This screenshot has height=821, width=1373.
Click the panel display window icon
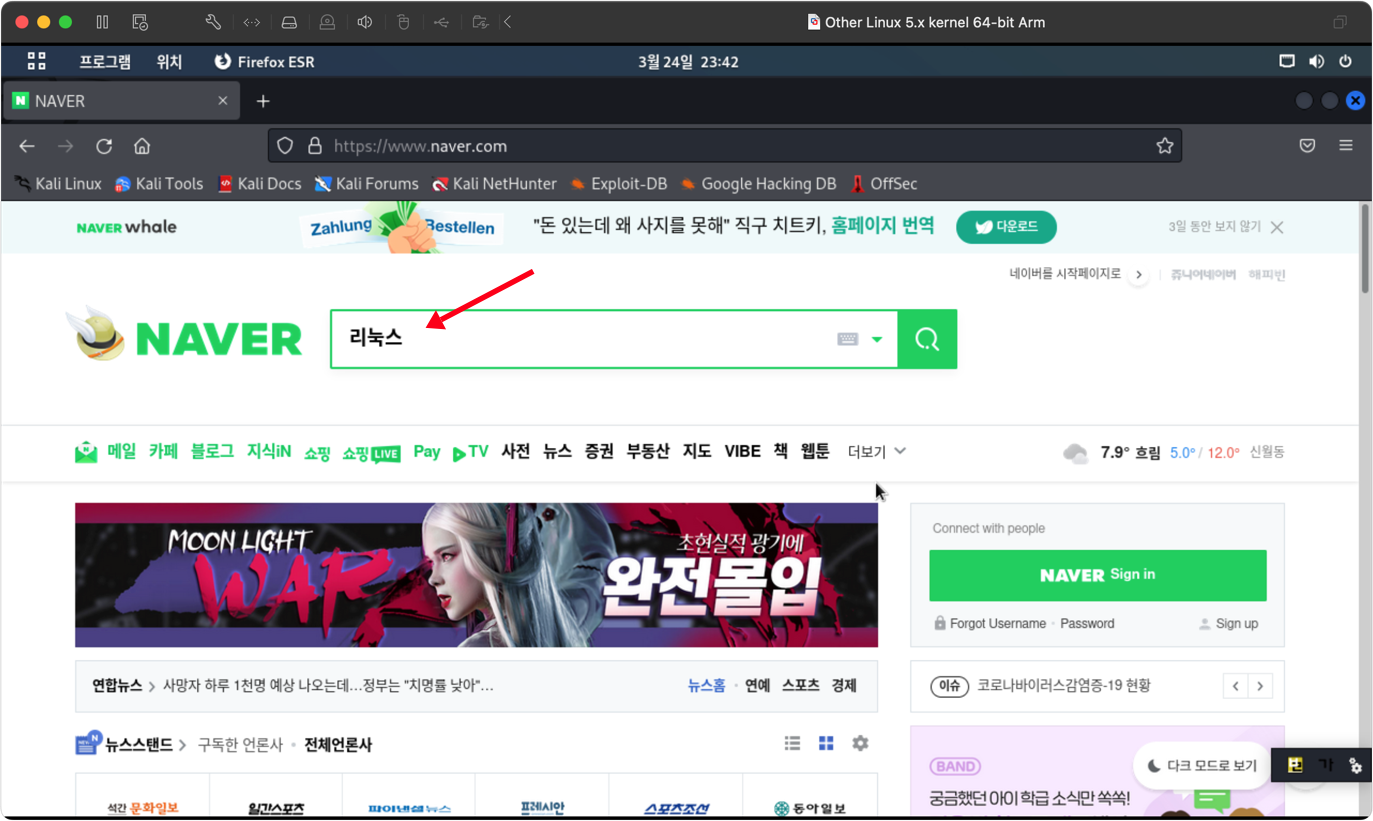[1287, 61]
